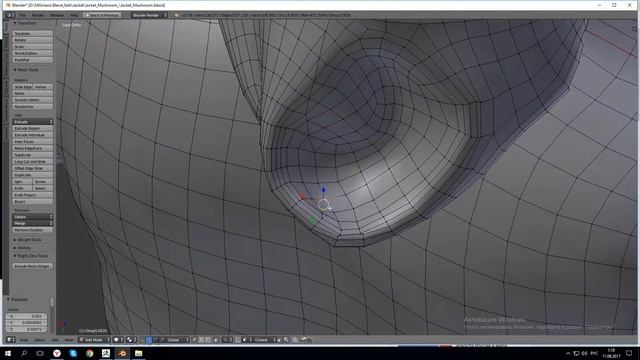This screenshot has height=360, width=640.
Task: Click the Translate button in Transform panel
Action: tap(33, 33)
